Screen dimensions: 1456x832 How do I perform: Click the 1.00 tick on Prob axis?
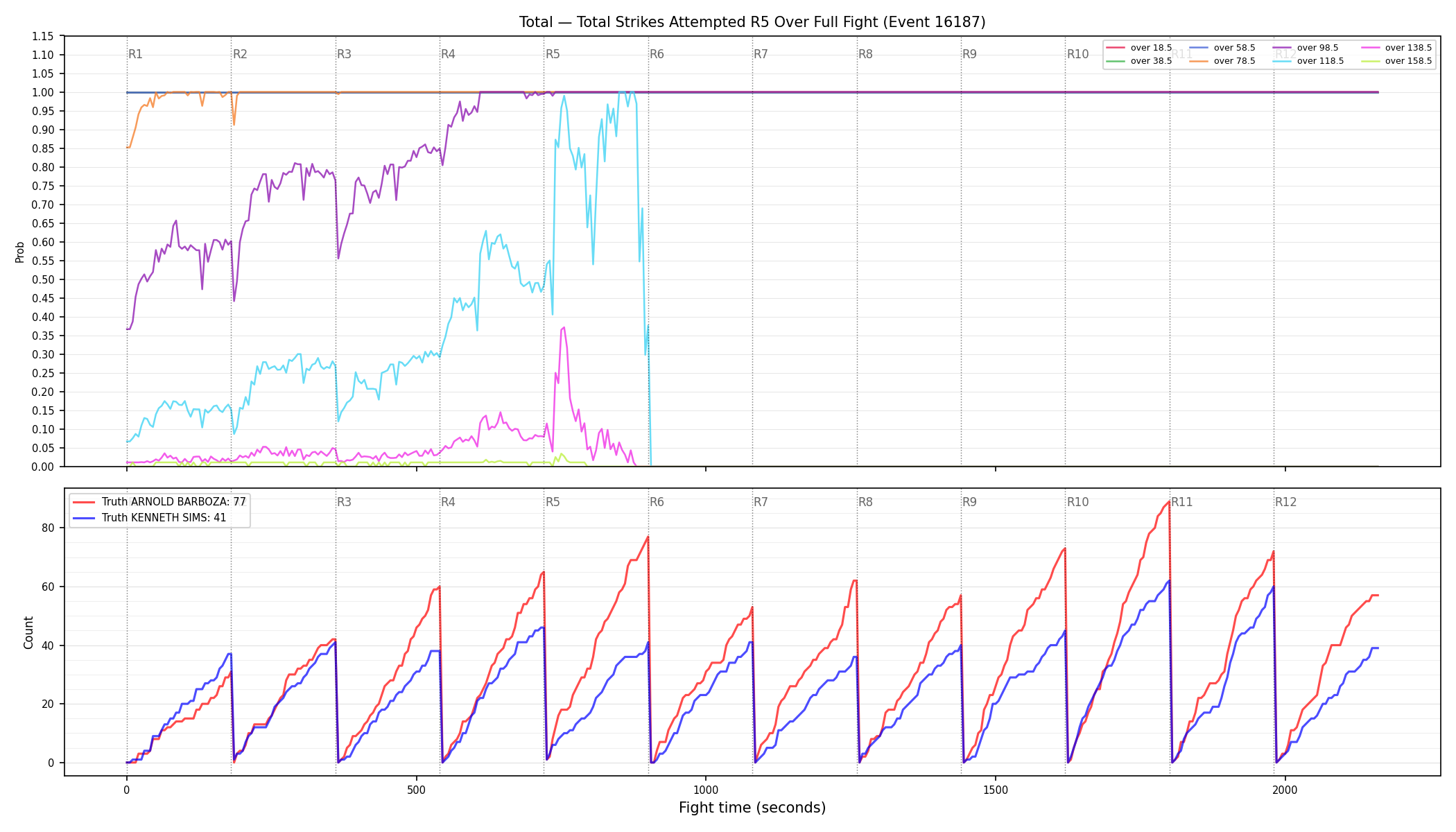43,92
